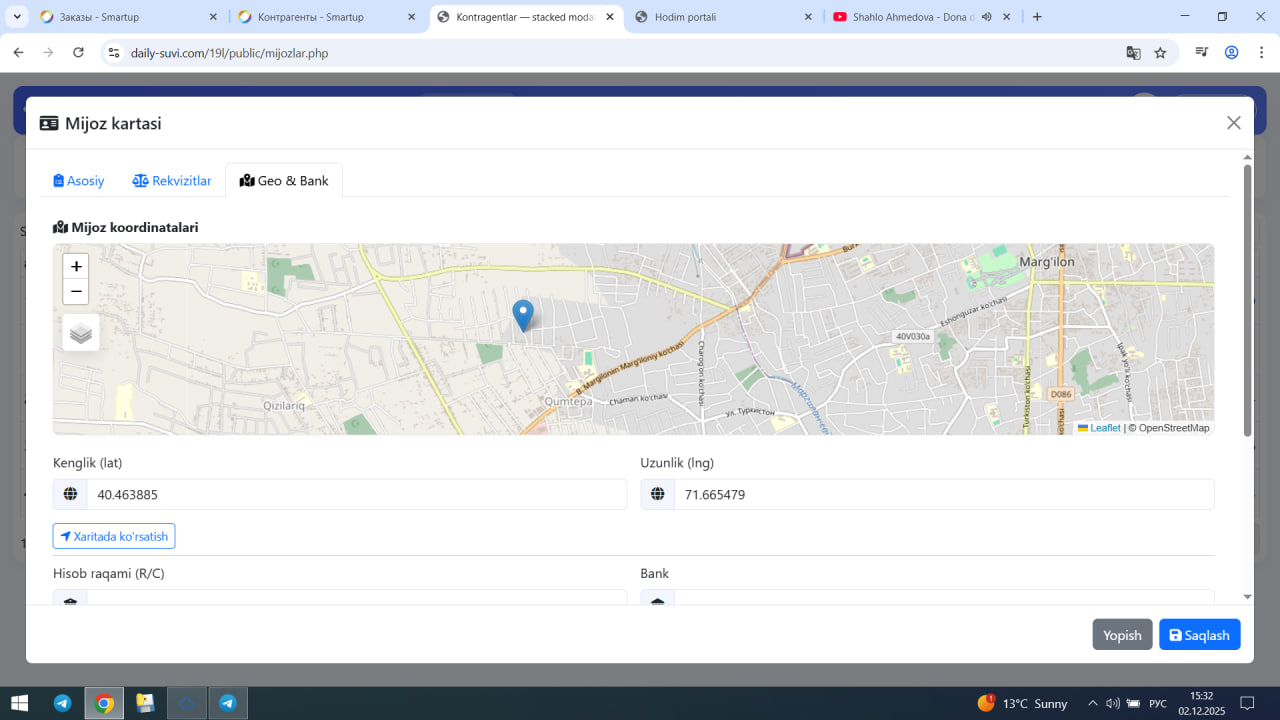Screen dimensions: 1280x720
Task: Switch to the Rekvizitlar tab
Action: click(x=172, y=181)
